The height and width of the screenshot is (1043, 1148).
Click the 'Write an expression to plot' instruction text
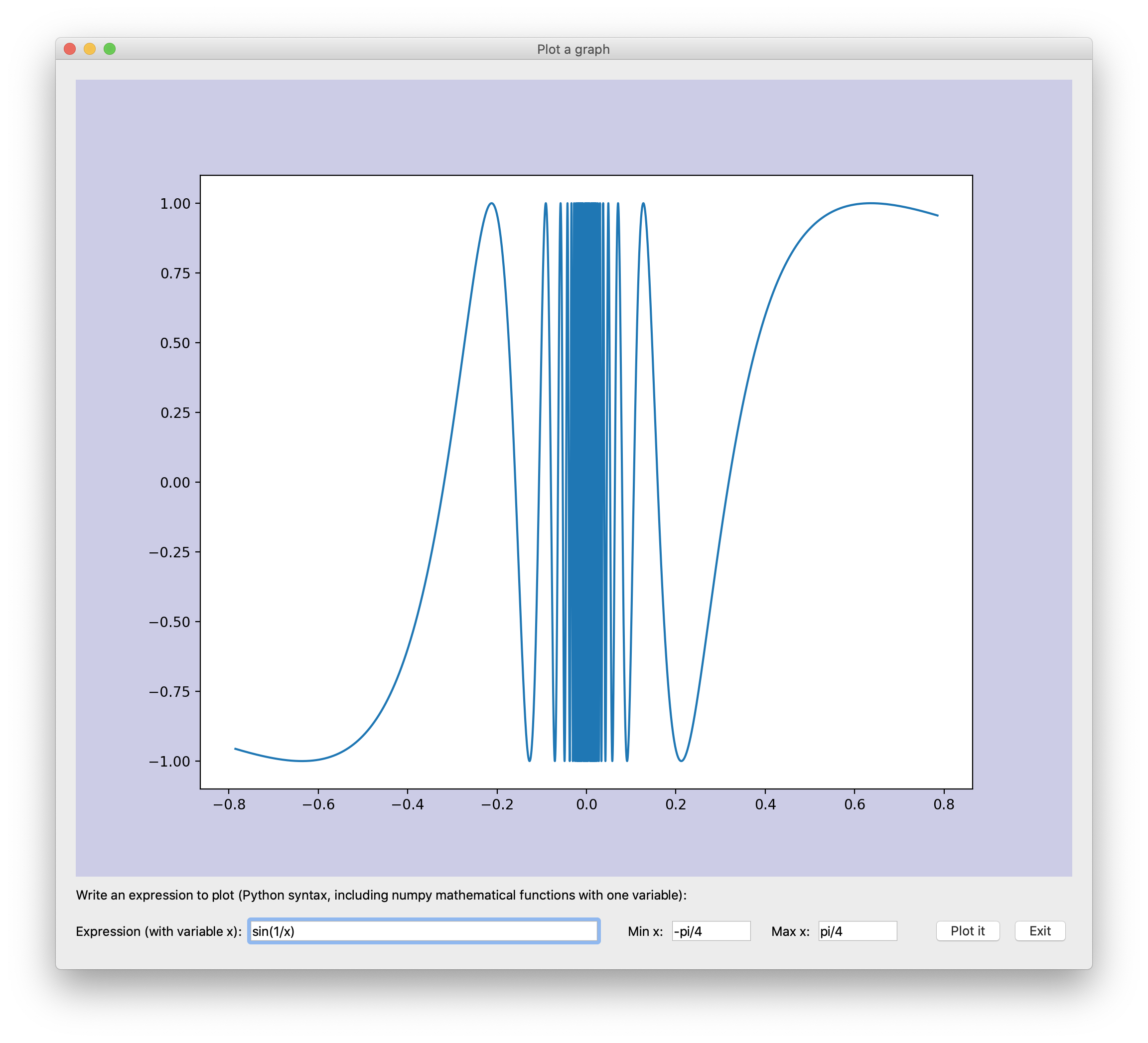click(381, 895)
